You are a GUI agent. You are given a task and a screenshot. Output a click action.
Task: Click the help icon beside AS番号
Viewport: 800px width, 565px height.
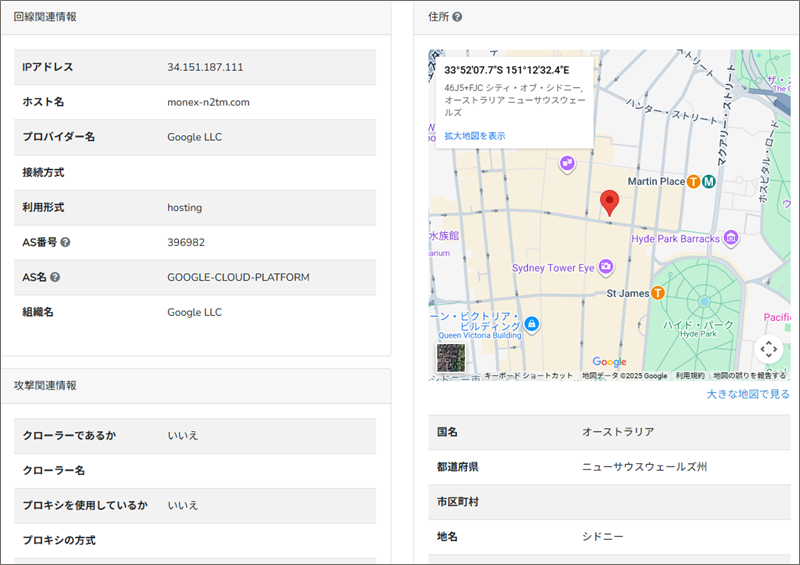click(65, 242)
